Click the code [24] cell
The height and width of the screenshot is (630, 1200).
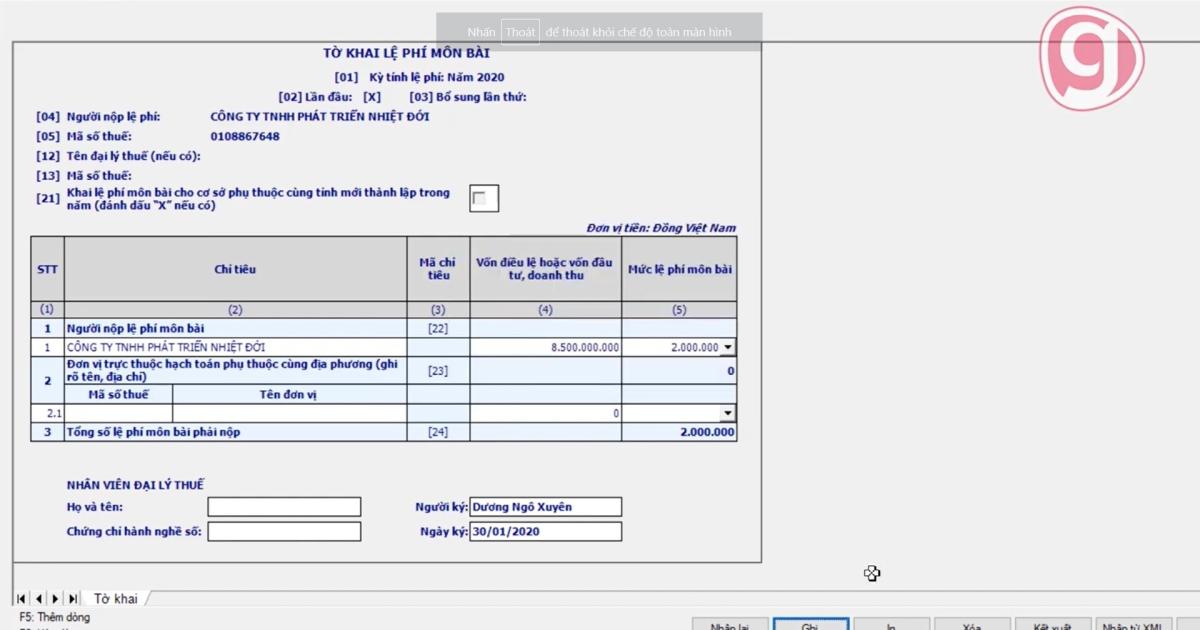click(x=438, y=432)
